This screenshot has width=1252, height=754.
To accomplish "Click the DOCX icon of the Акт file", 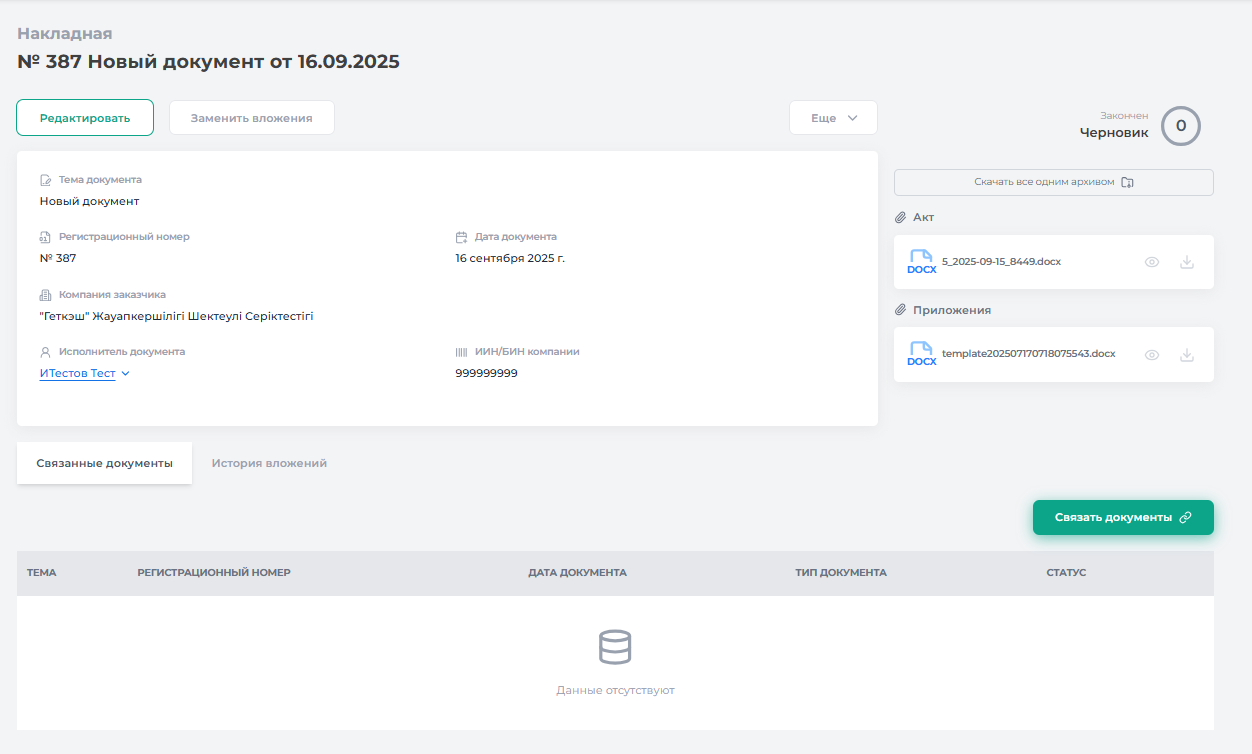I will pos(921,262).
